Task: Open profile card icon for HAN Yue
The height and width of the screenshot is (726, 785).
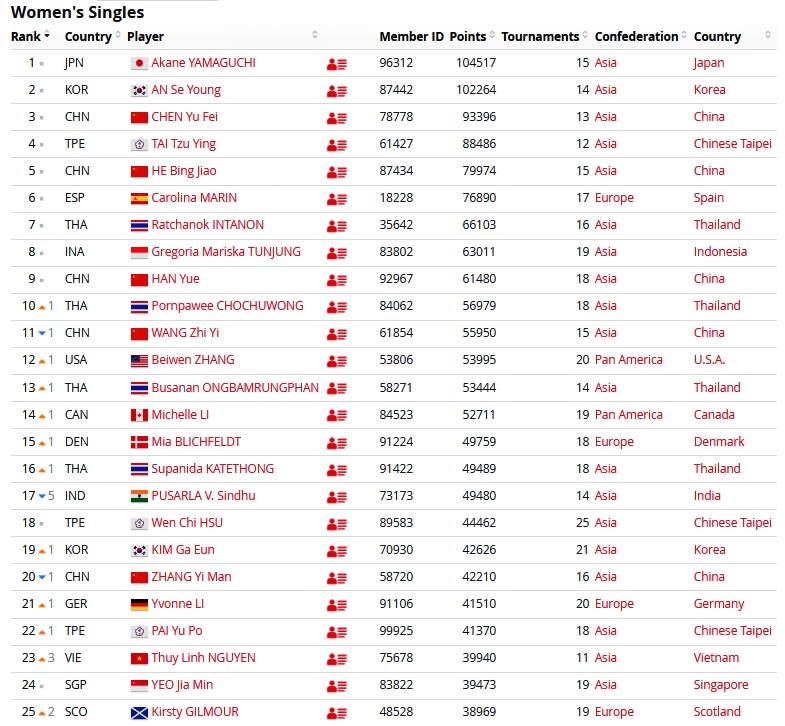Action: (336, 280)
